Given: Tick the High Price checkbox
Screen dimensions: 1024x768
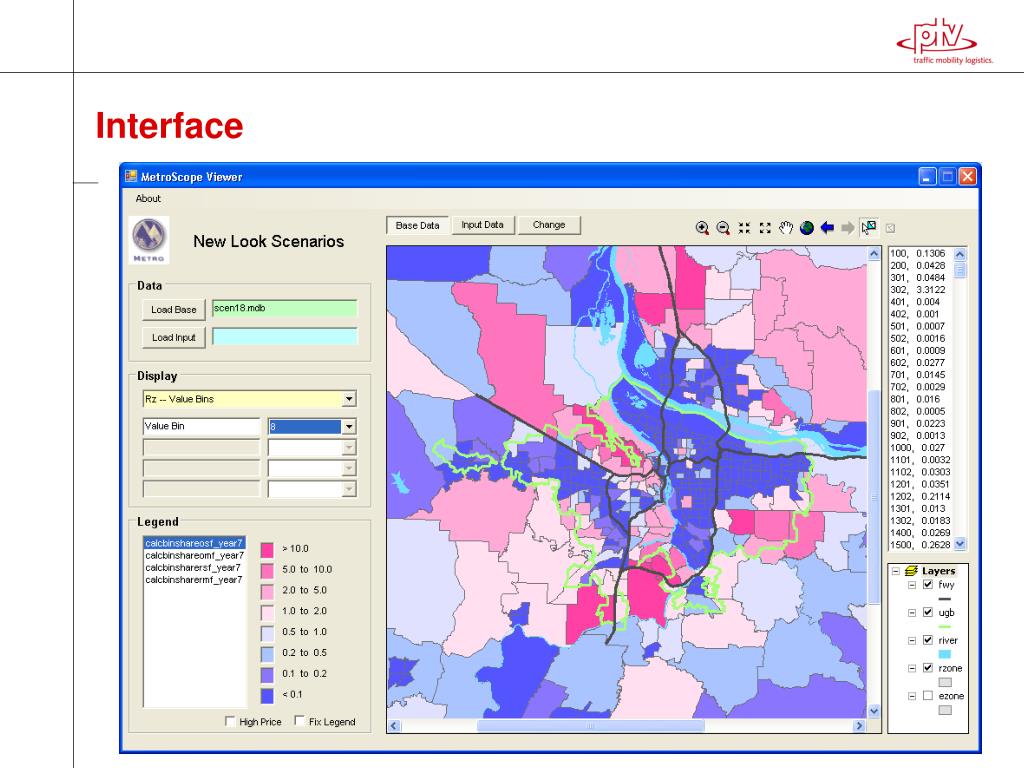Looking at the screenshot, I should 230,721.
